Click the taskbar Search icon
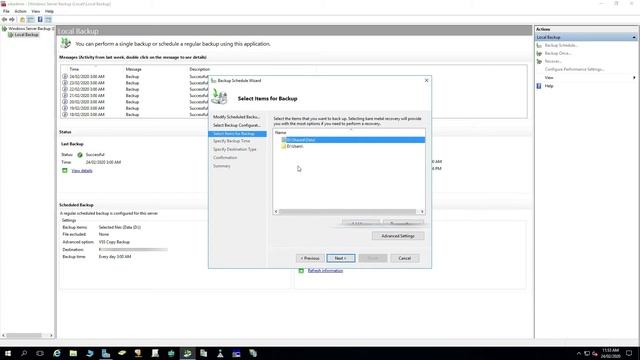640x360 pixels. tap(24, 353)
